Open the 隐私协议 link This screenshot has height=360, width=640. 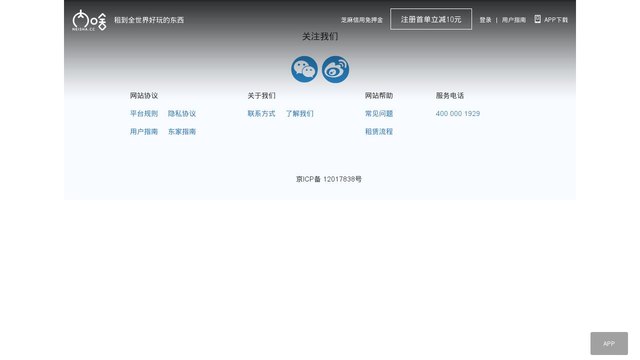pyautogui.click(x=182, y=113)
